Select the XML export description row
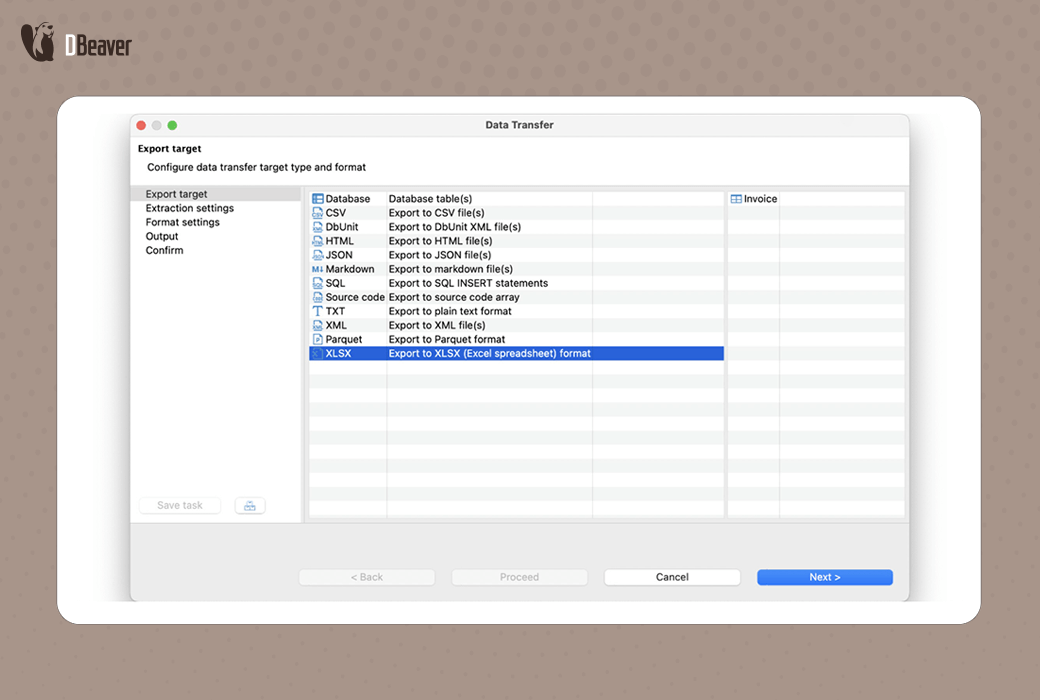 (x=437, y=325)
